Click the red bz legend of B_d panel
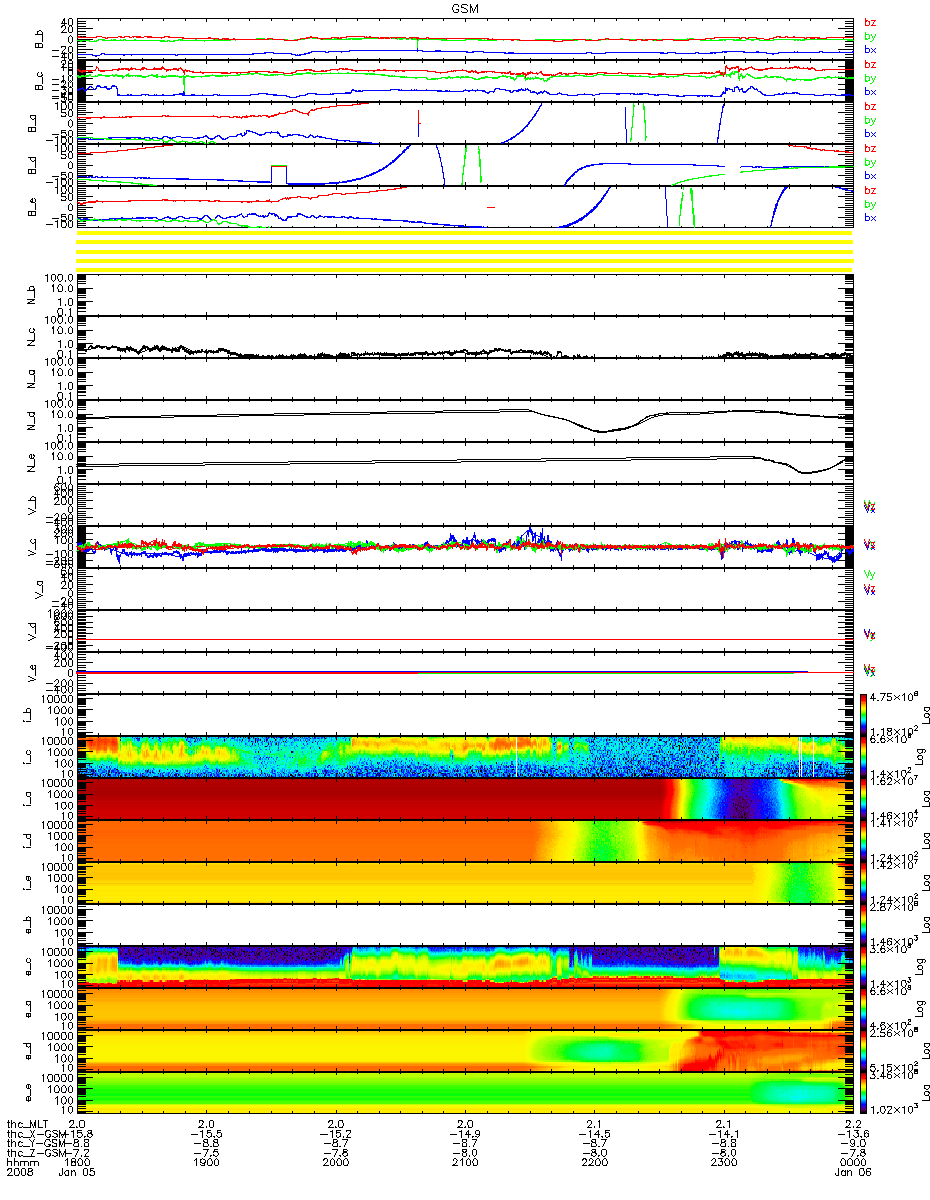Viewport: 930px width, 1200px height. [869, 148]
